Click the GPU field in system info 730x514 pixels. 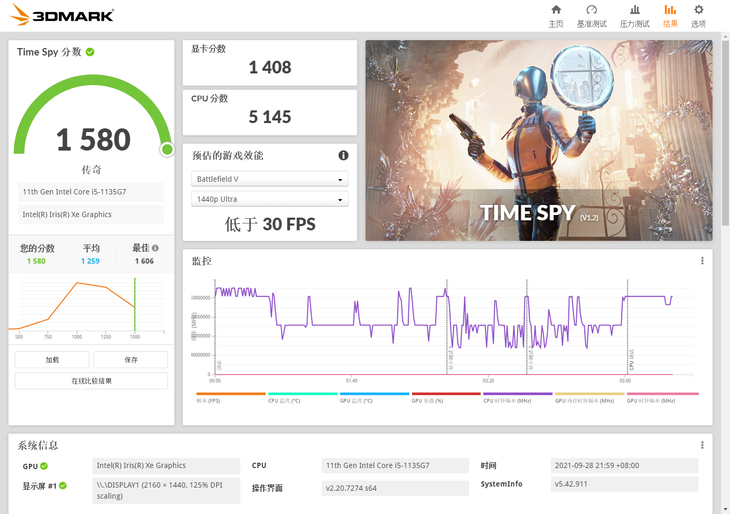tap(166, 466)
